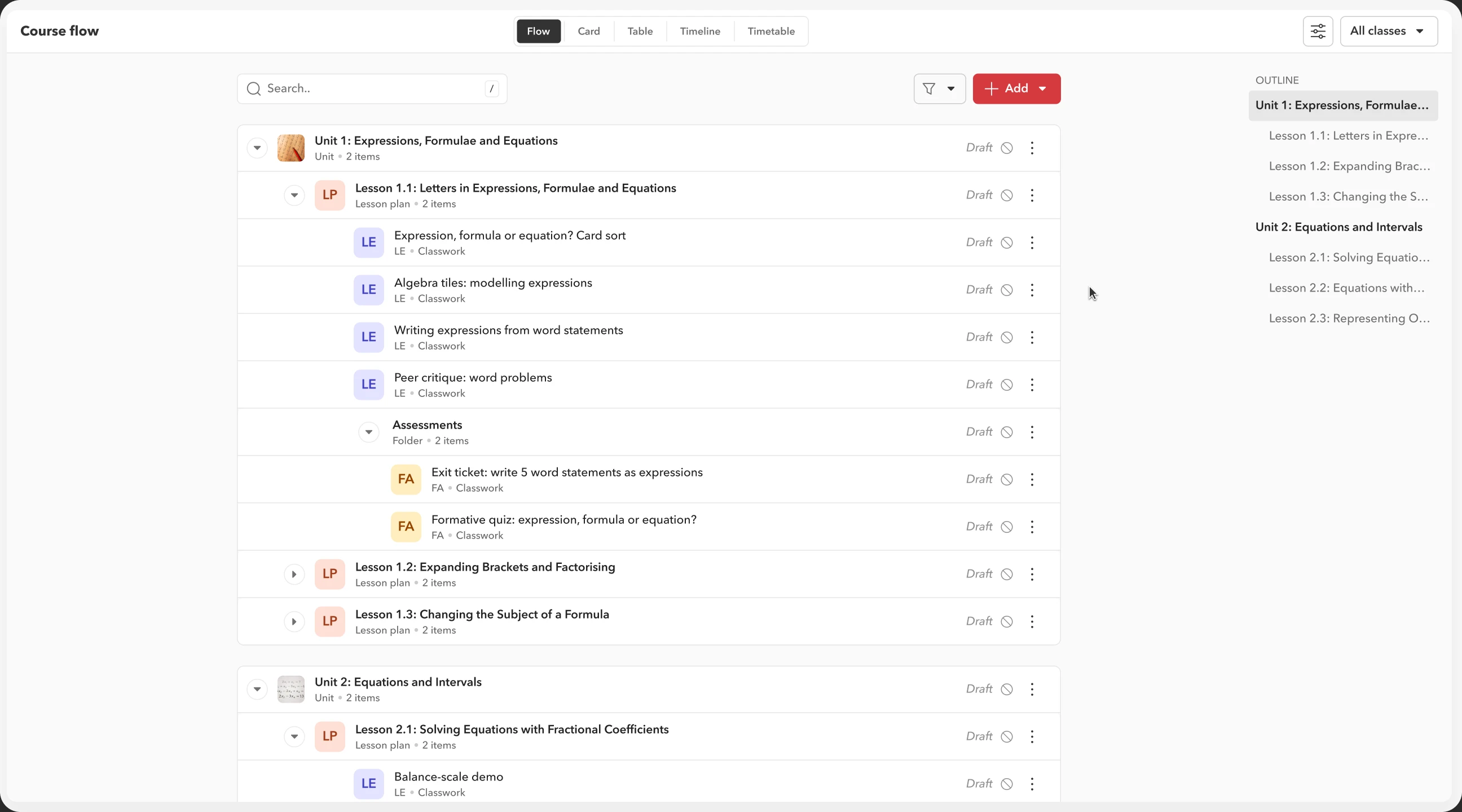This screenshot has width=1462, height=812.
Task: Jump to Lesson 2.3 in the outline
Action: pyautogui.click(x=1349, y=319)
